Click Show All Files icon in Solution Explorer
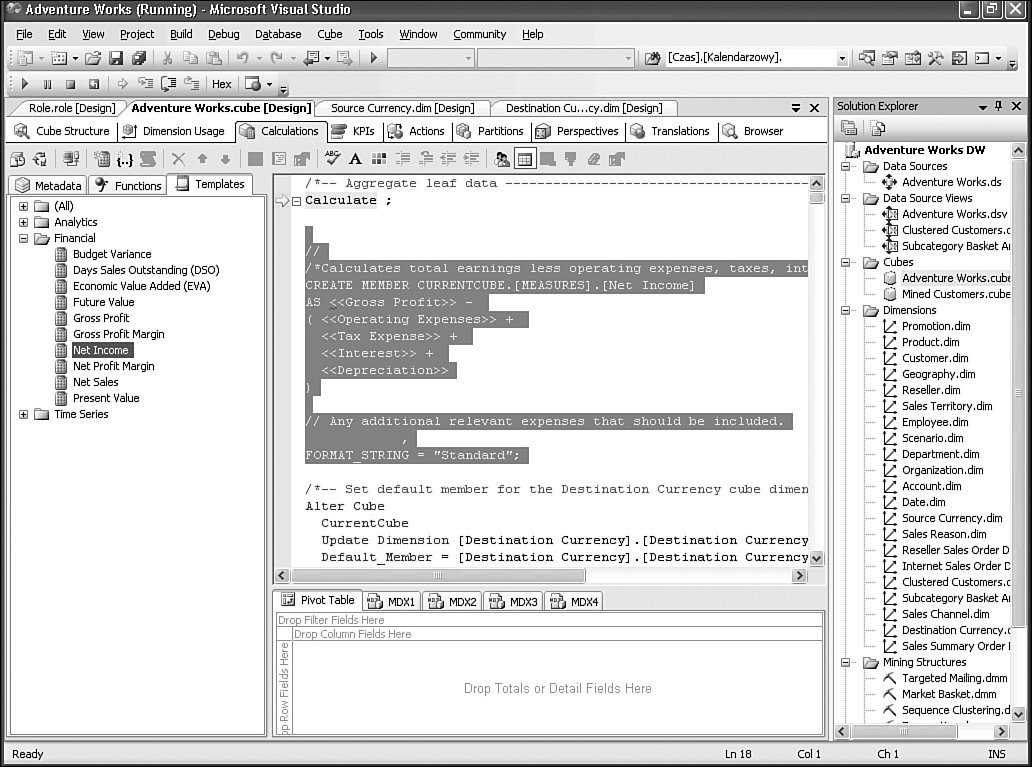The height and width of the screenshot is (767, 1032). pyautogui.click(x=877, y=128)
